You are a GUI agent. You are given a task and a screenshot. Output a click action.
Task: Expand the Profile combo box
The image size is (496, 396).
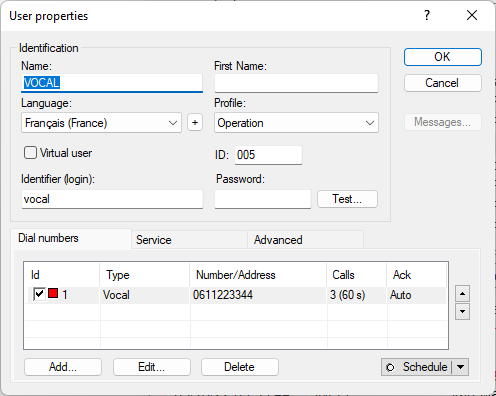(x=296, y=123)
